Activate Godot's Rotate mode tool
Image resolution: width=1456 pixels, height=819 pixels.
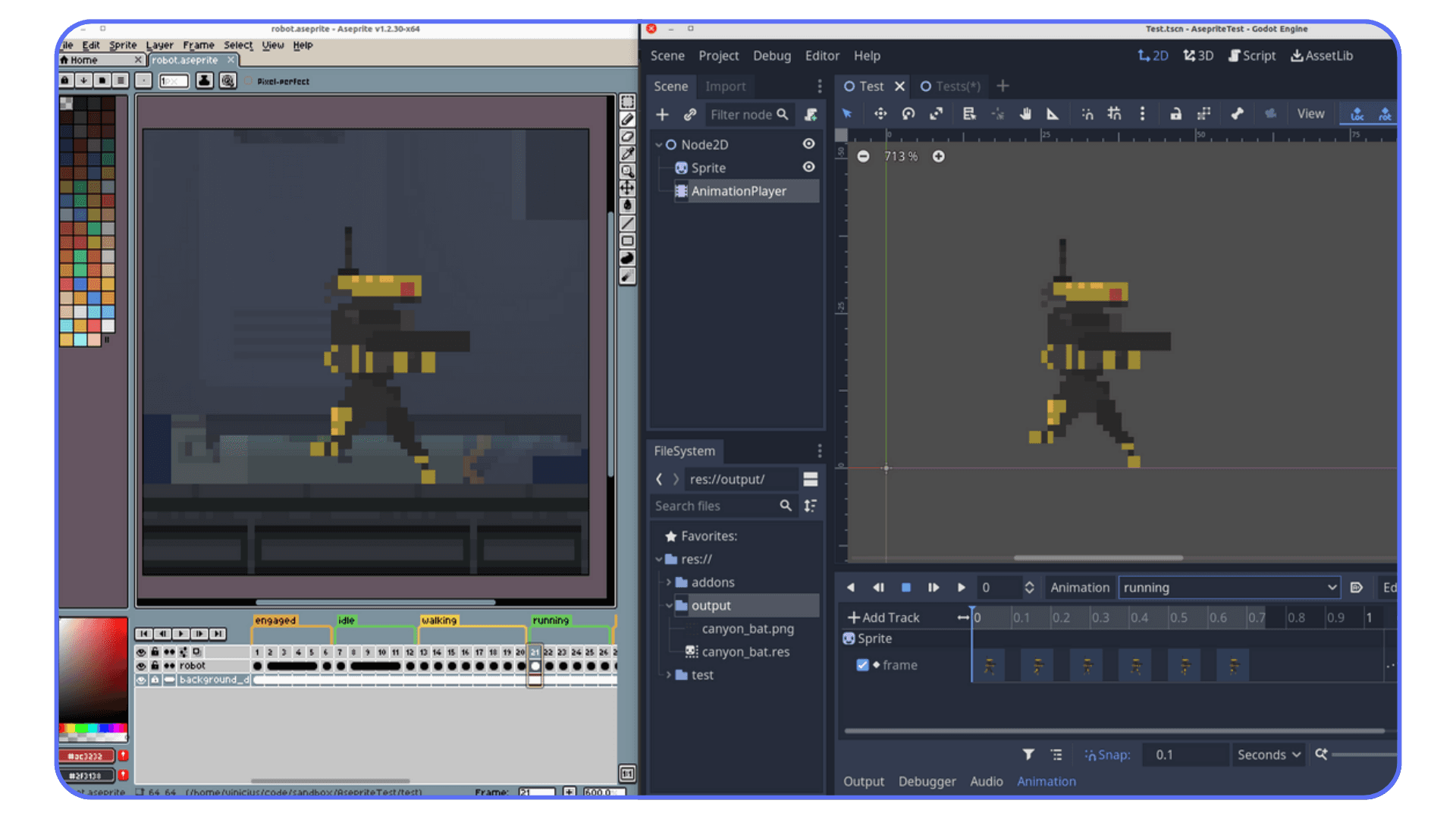tap(908, 114)
